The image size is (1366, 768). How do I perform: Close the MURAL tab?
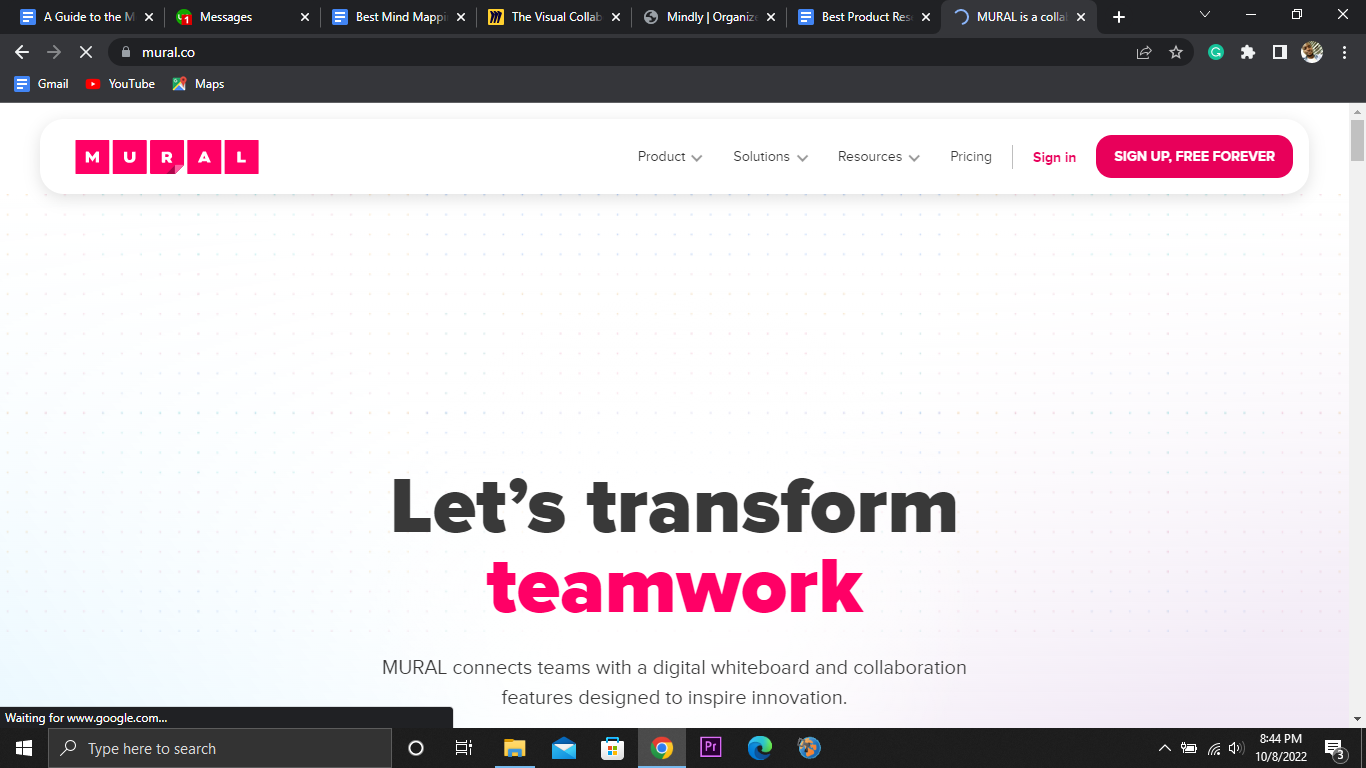(1081, 17)
